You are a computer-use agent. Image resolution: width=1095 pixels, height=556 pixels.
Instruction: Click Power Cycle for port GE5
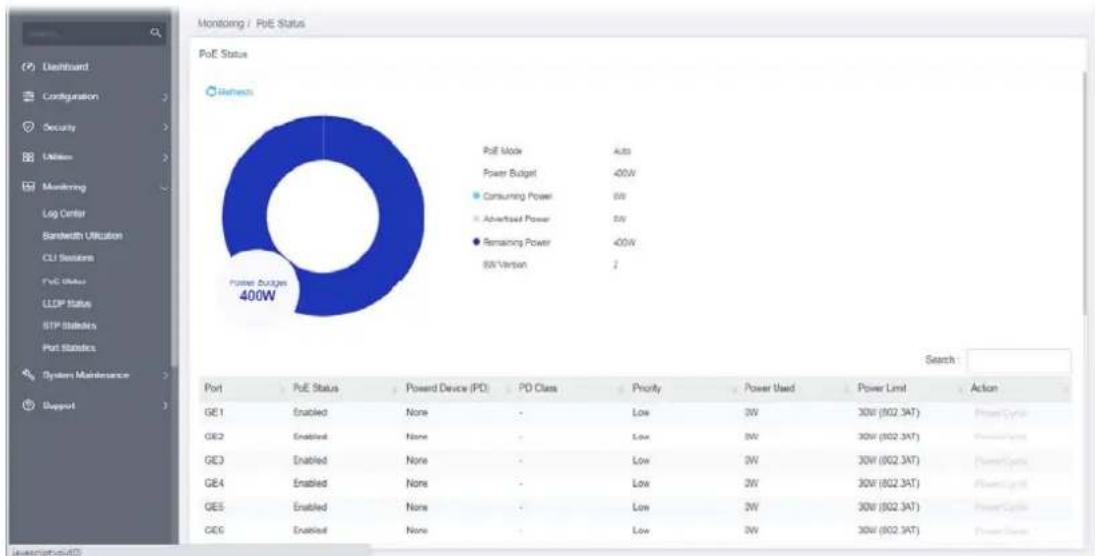point(1000,506)
